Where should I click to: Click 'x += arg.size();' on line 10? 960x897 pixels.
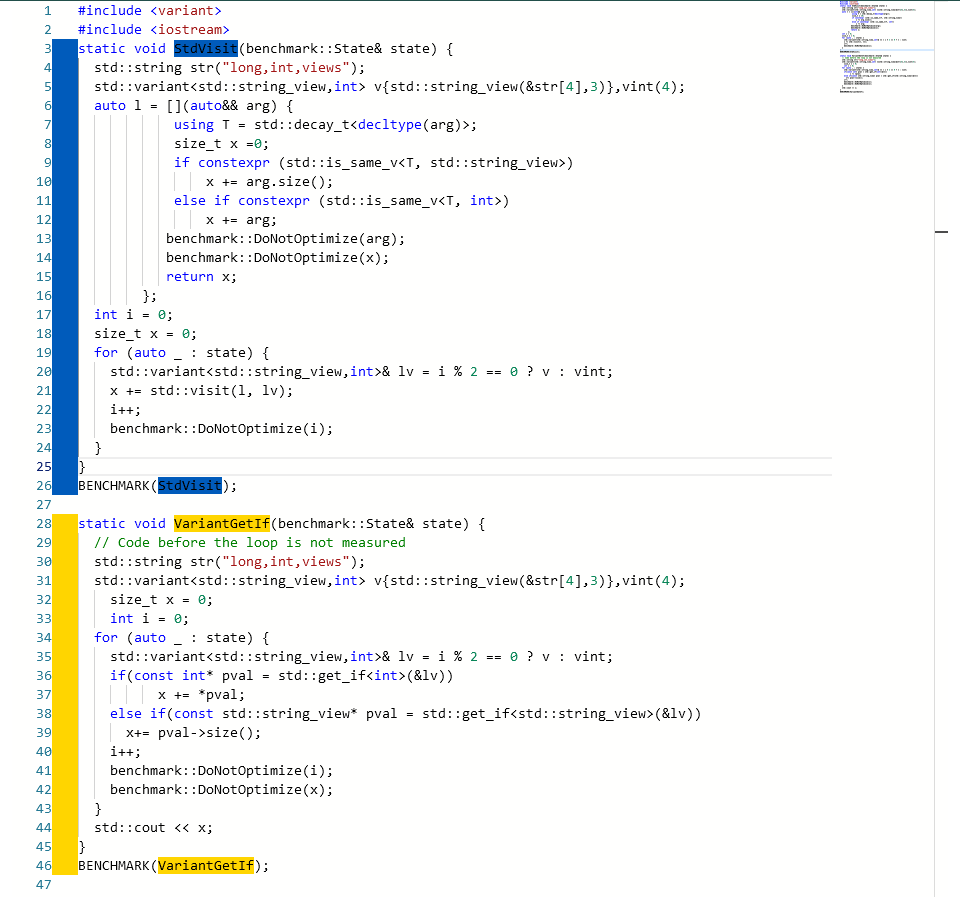pyautogui.click(x=269, y=181)
